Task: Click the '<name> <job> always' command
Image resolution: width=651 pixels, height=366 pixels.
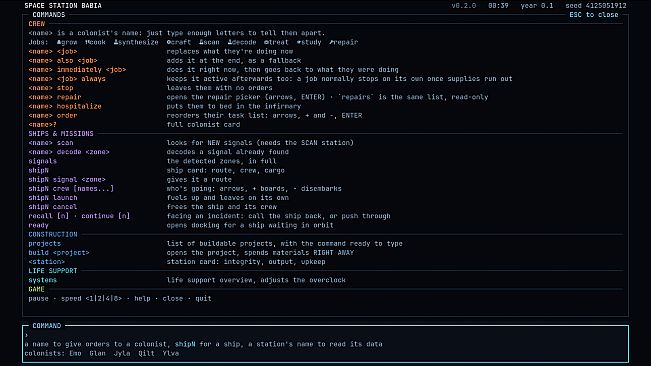Action: 67,79
